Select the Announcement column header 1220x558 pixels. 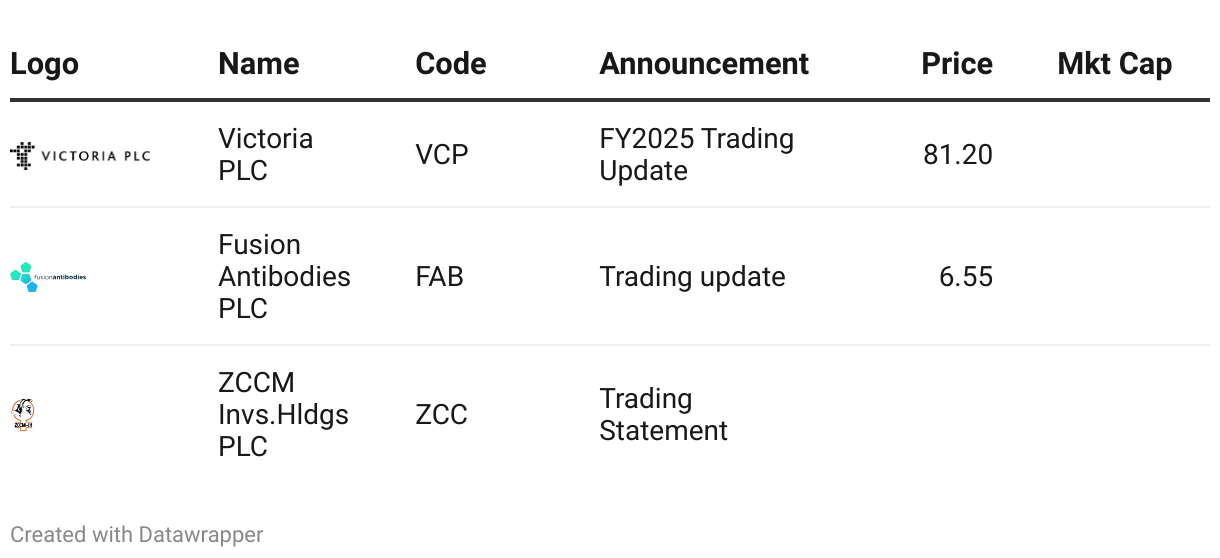click(703, 64)
